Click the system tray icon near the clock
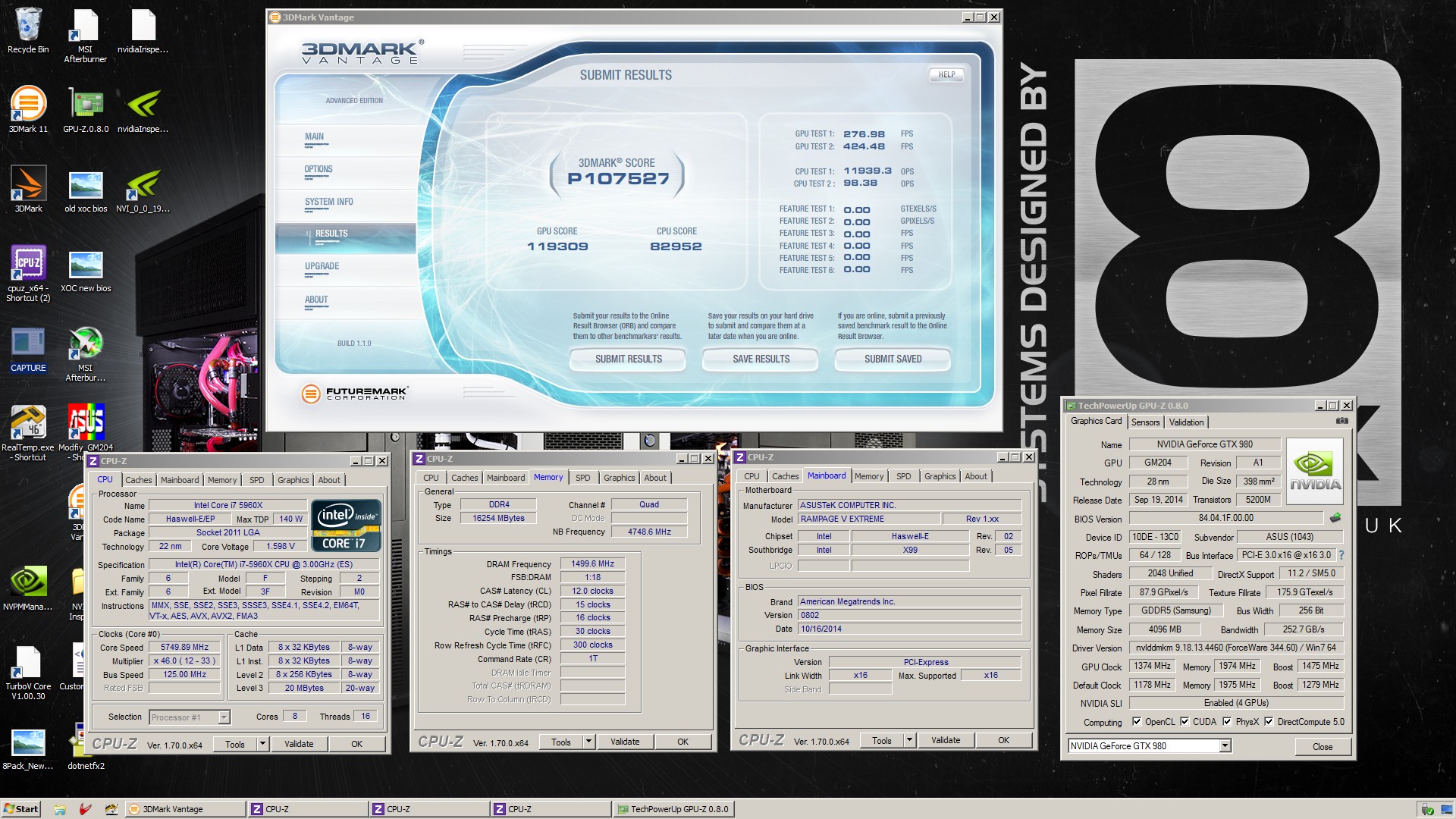 (x=1427, y=809)
